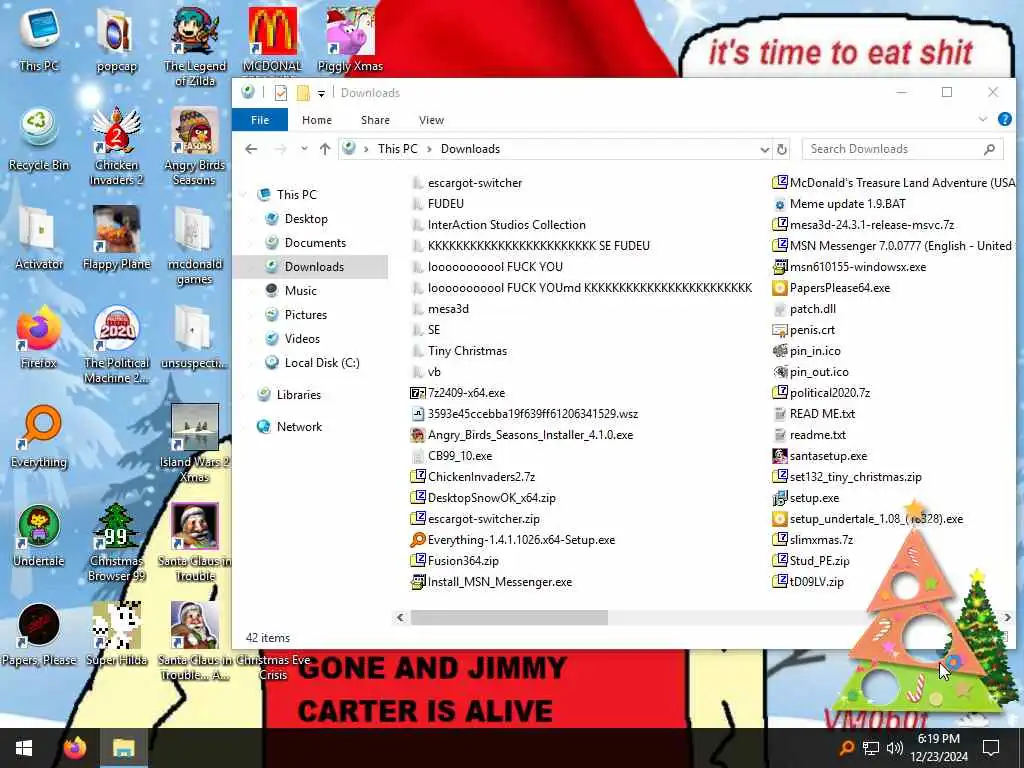The image size is (1024, 768).
Task: Launch Firefox from the desktop
Action: coord(39,337)
